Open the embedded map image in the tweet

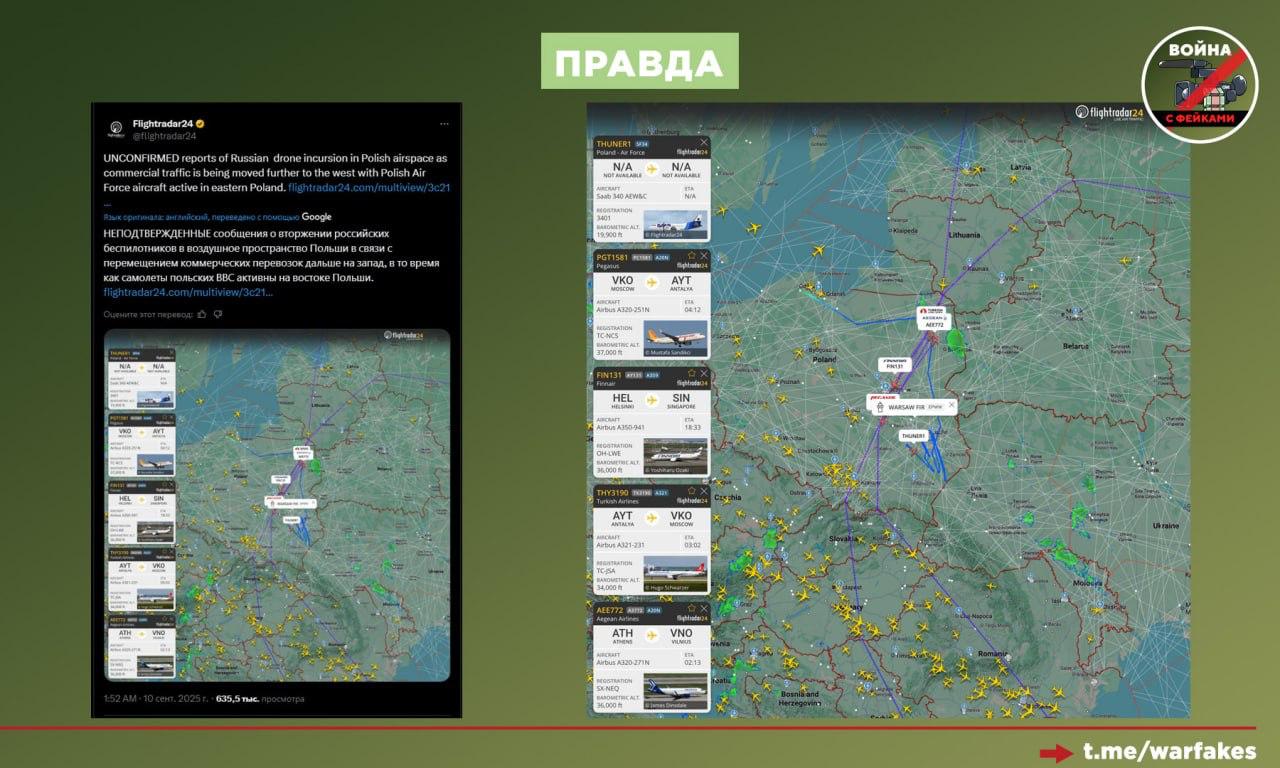[277, 505]
